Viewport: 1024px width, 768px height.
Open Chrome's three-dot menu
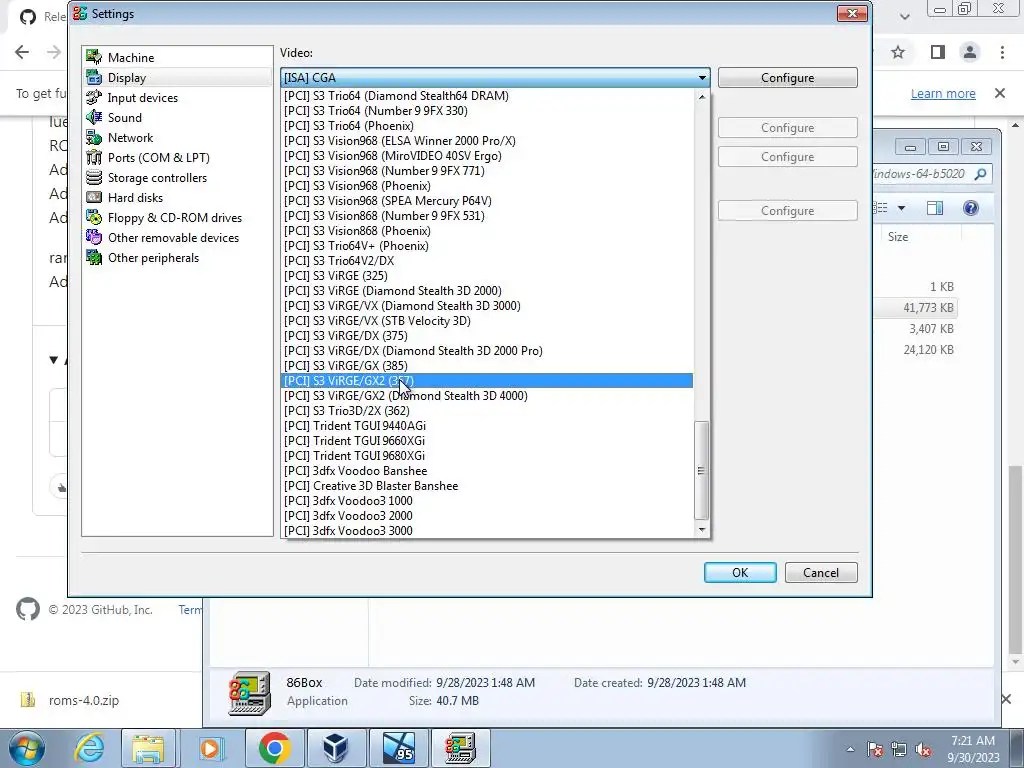coord(1002,52)
